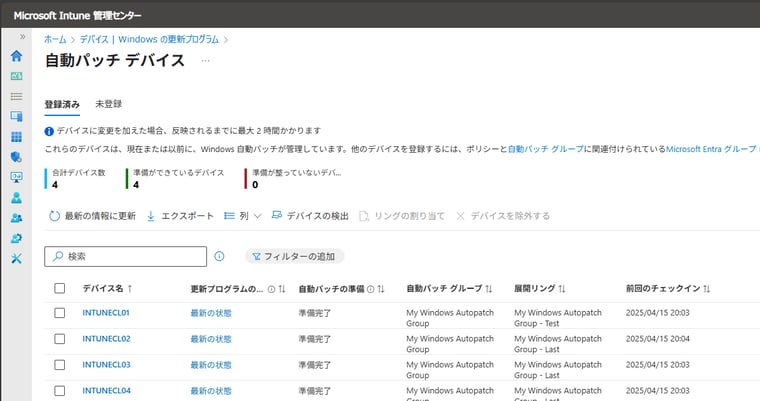
Task: Check the INTUNECL02 row checkbox
Action: coord(60,339)
